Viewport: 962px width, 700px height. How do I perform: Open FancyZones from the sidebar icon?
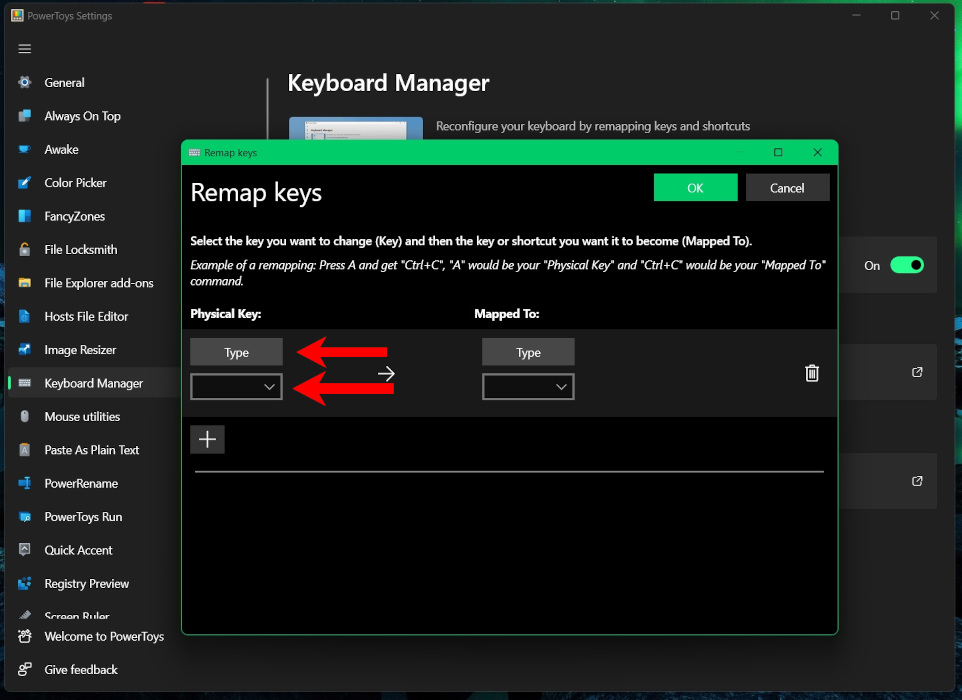(23, 216)
